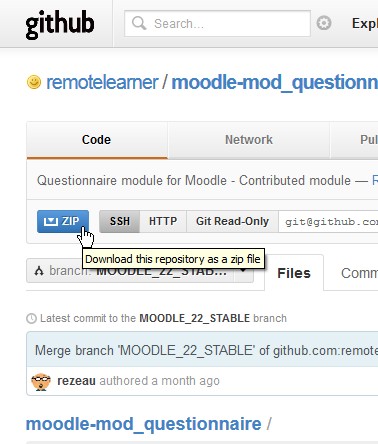Expand the MOODLE_22_STABLE branch dropdown
The image size is (378, 444).
[140, 271]
